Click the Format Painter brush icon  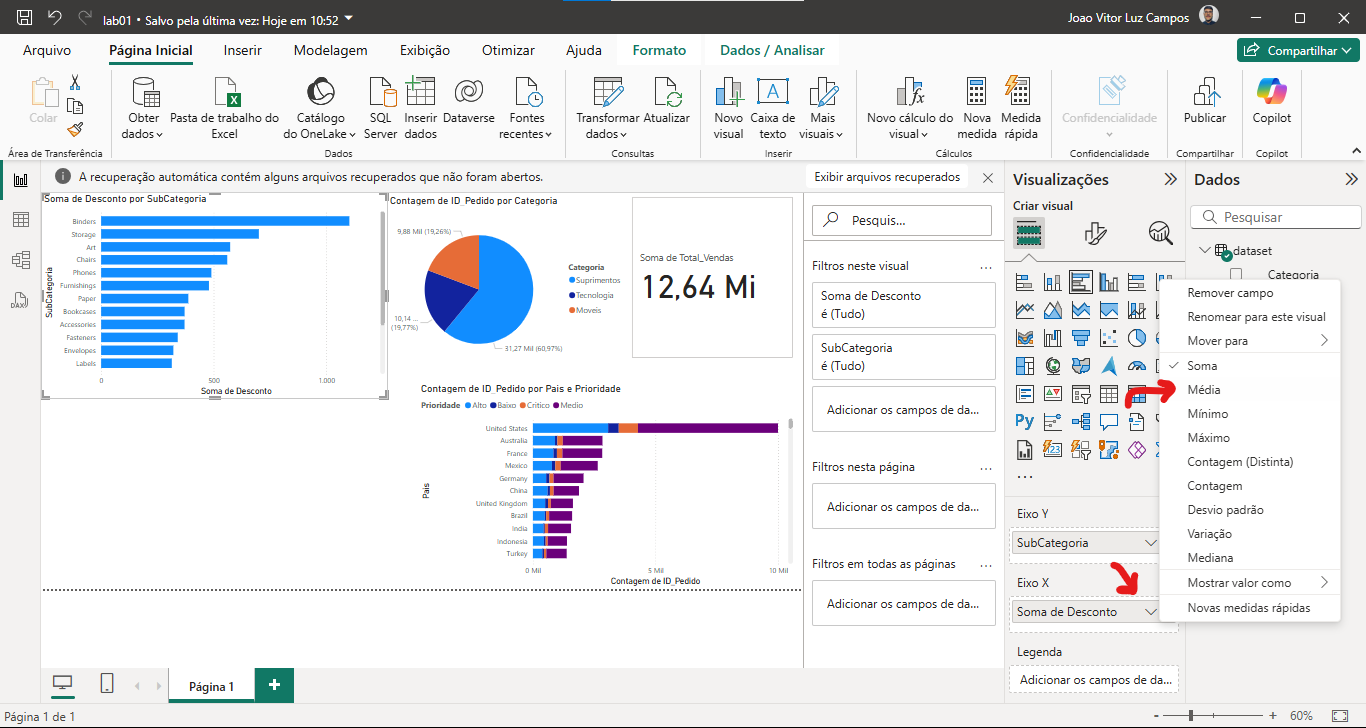click(x=75, y=129)
